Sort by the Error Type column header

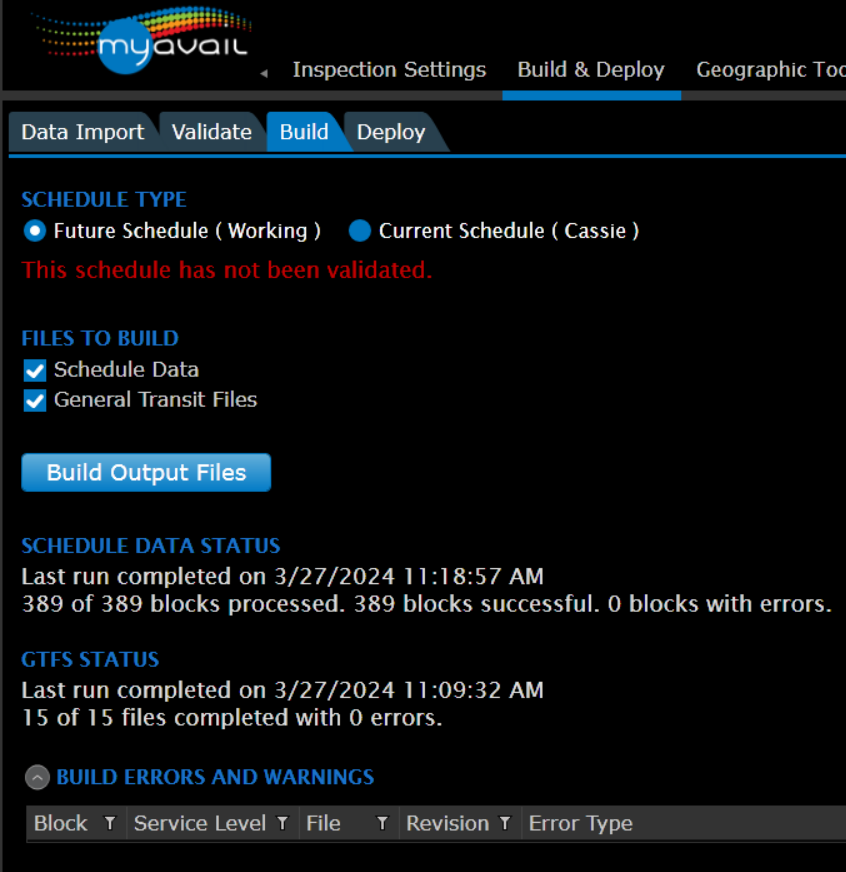[x=581, y=823]
